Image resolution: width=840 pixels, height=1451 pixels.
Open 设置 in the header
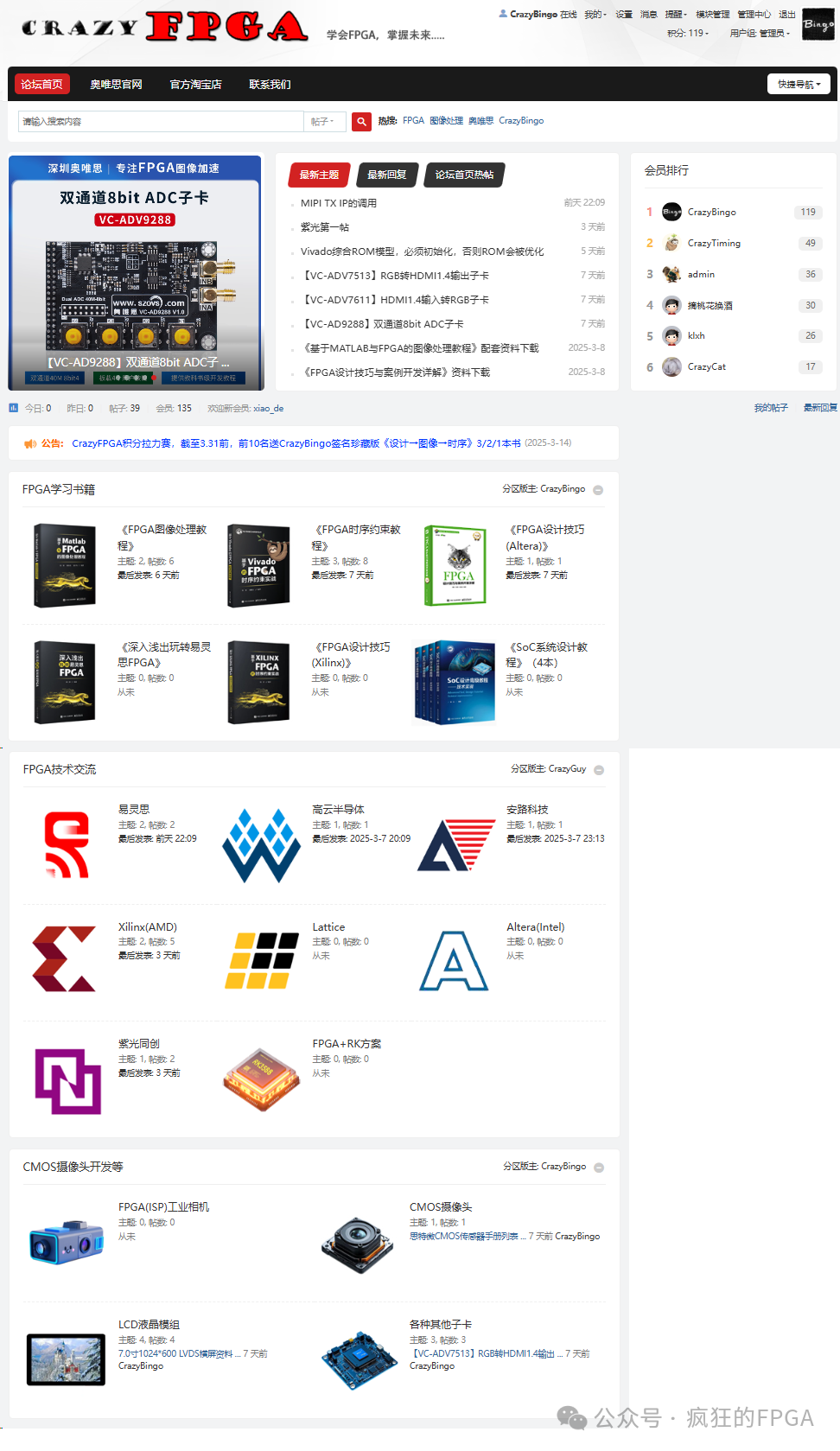click(624, 15)
